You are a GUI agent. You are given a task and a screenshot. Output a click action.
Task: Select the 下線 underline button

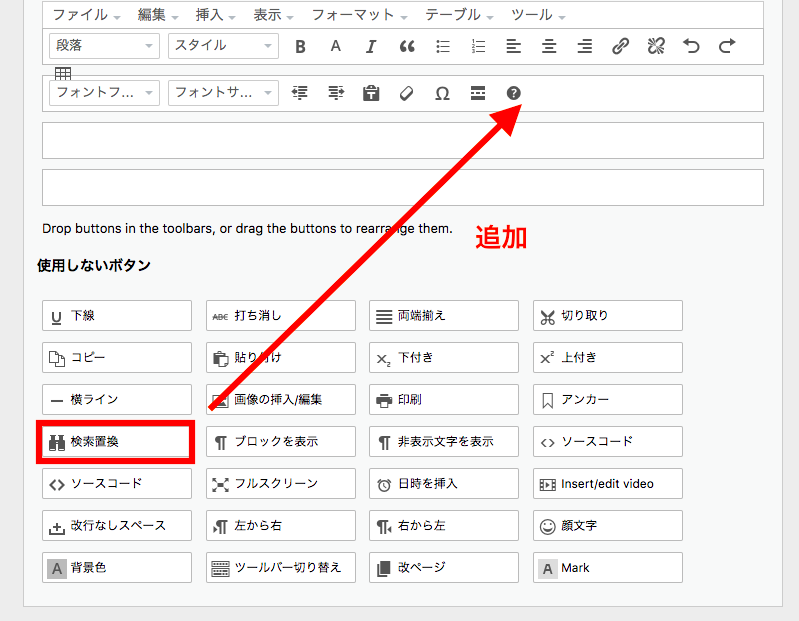click(x=117, y=315)
